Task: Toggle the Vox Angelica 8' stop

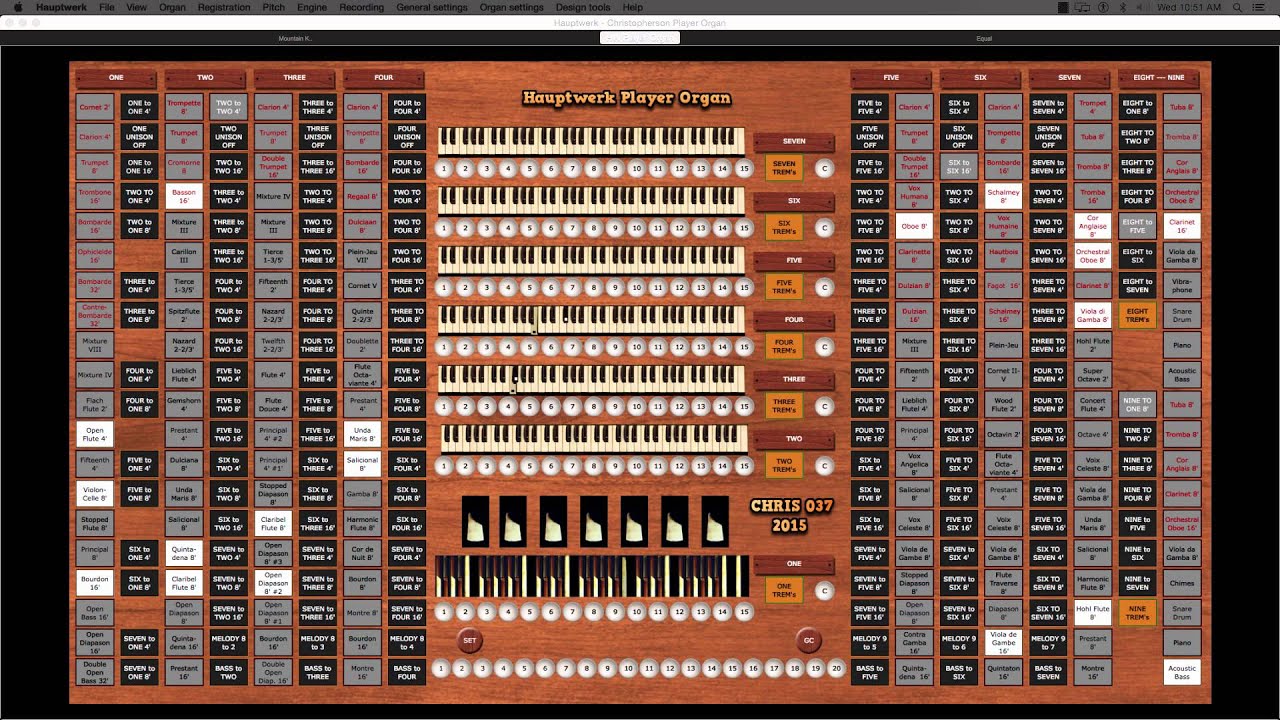Action: point(914,463)
